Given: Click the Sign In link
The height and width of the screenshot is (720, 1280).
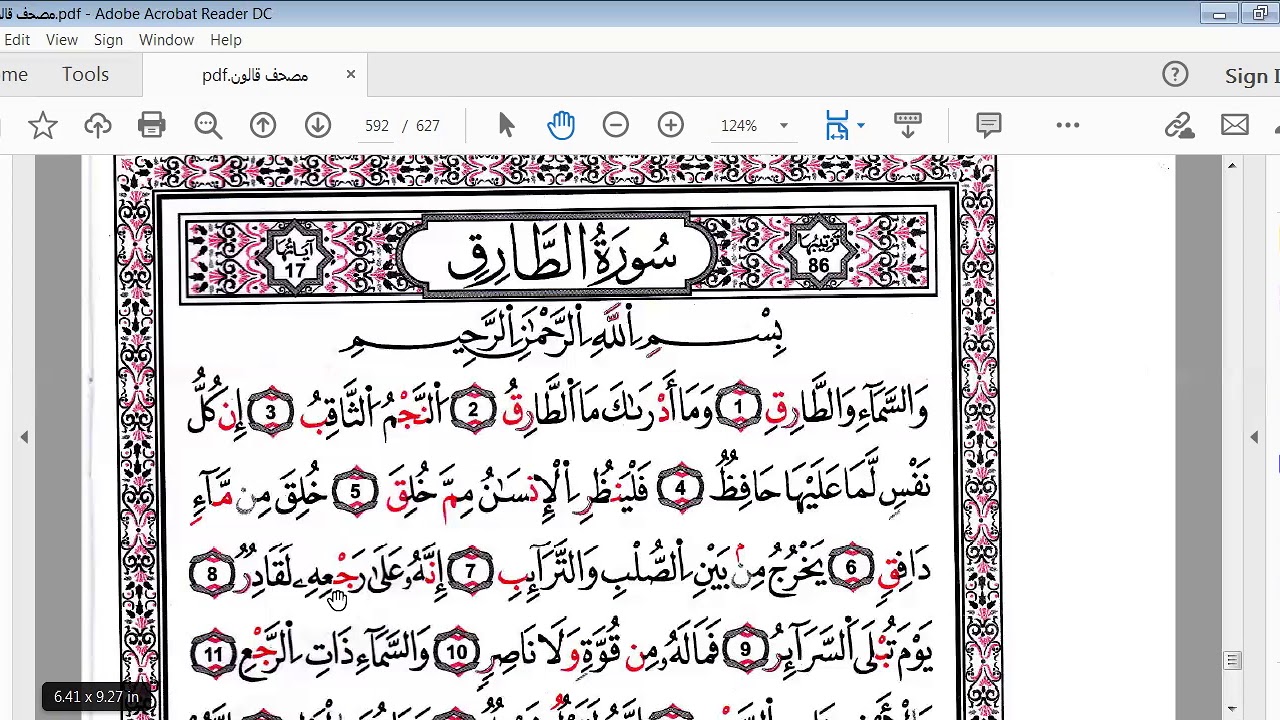Looking at the screenshot, I should point(1252,76).
